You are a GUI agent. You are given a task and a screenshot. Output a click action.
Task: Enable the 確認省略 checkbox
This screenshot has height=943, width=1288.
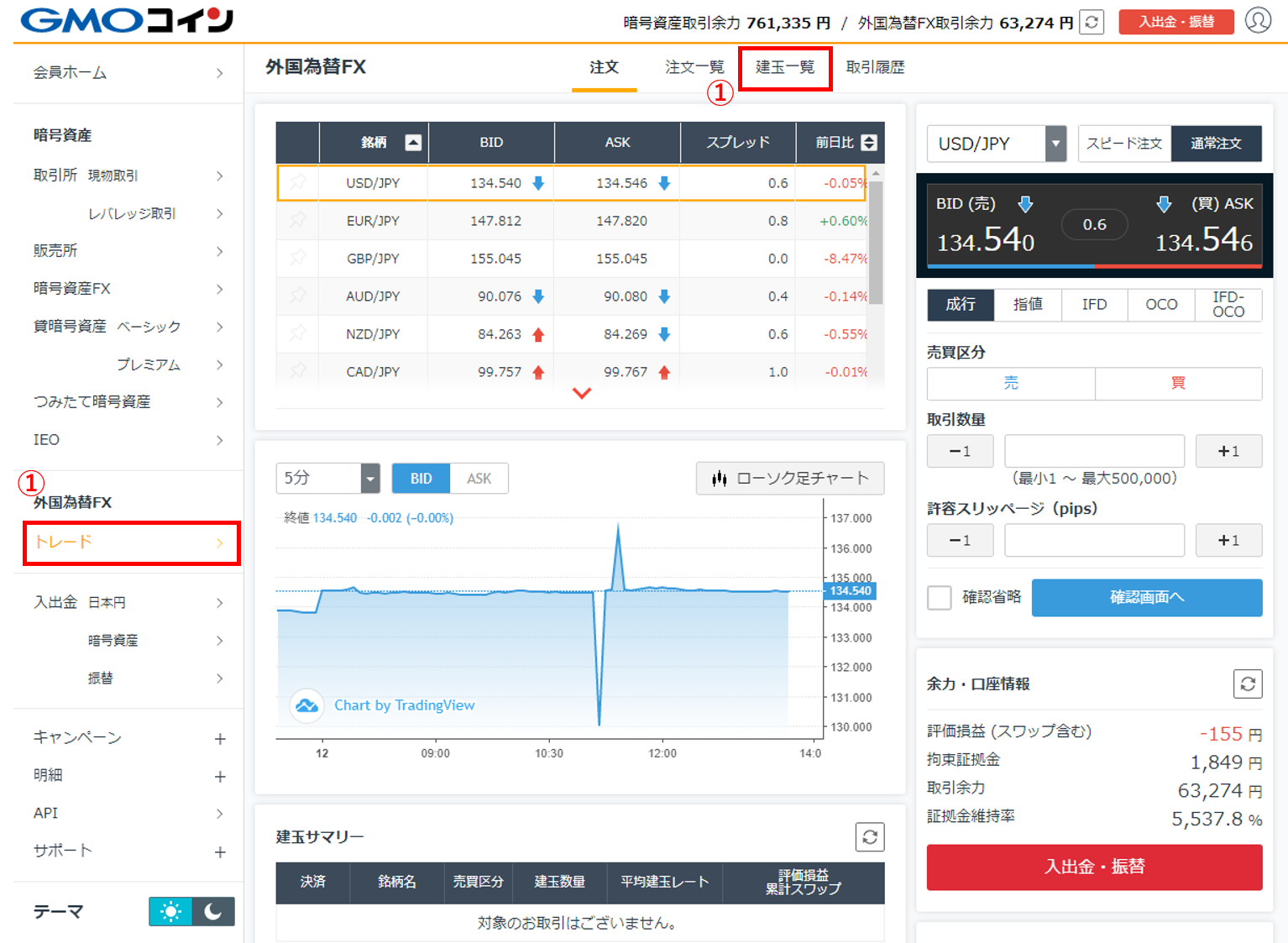(939, 597)
